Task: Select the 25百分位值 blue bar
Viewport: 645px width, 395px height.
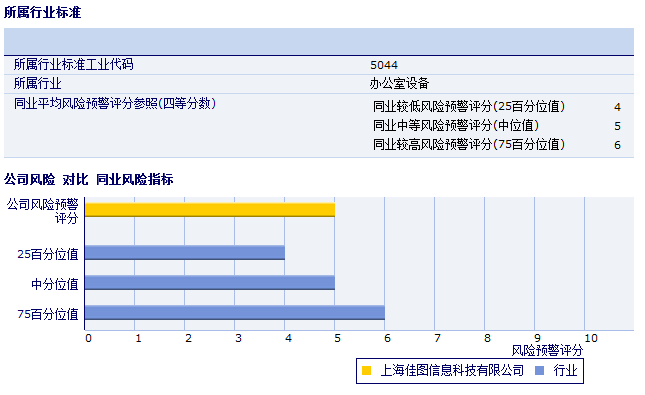Action: coord(185,253)
